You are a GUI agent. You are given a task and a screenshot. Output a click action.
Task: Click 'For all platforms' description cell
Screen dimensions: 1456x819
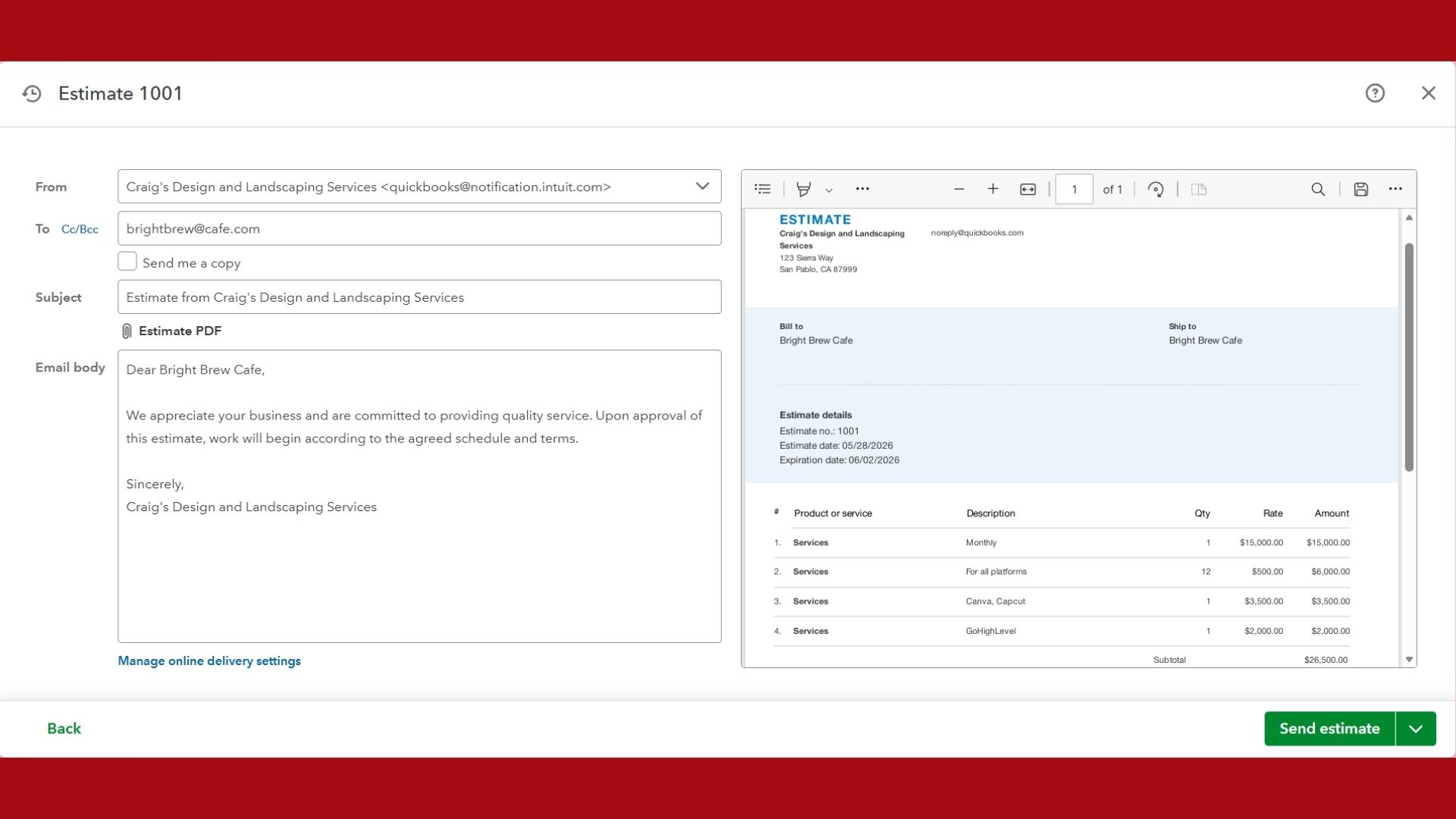pos(996,572)
